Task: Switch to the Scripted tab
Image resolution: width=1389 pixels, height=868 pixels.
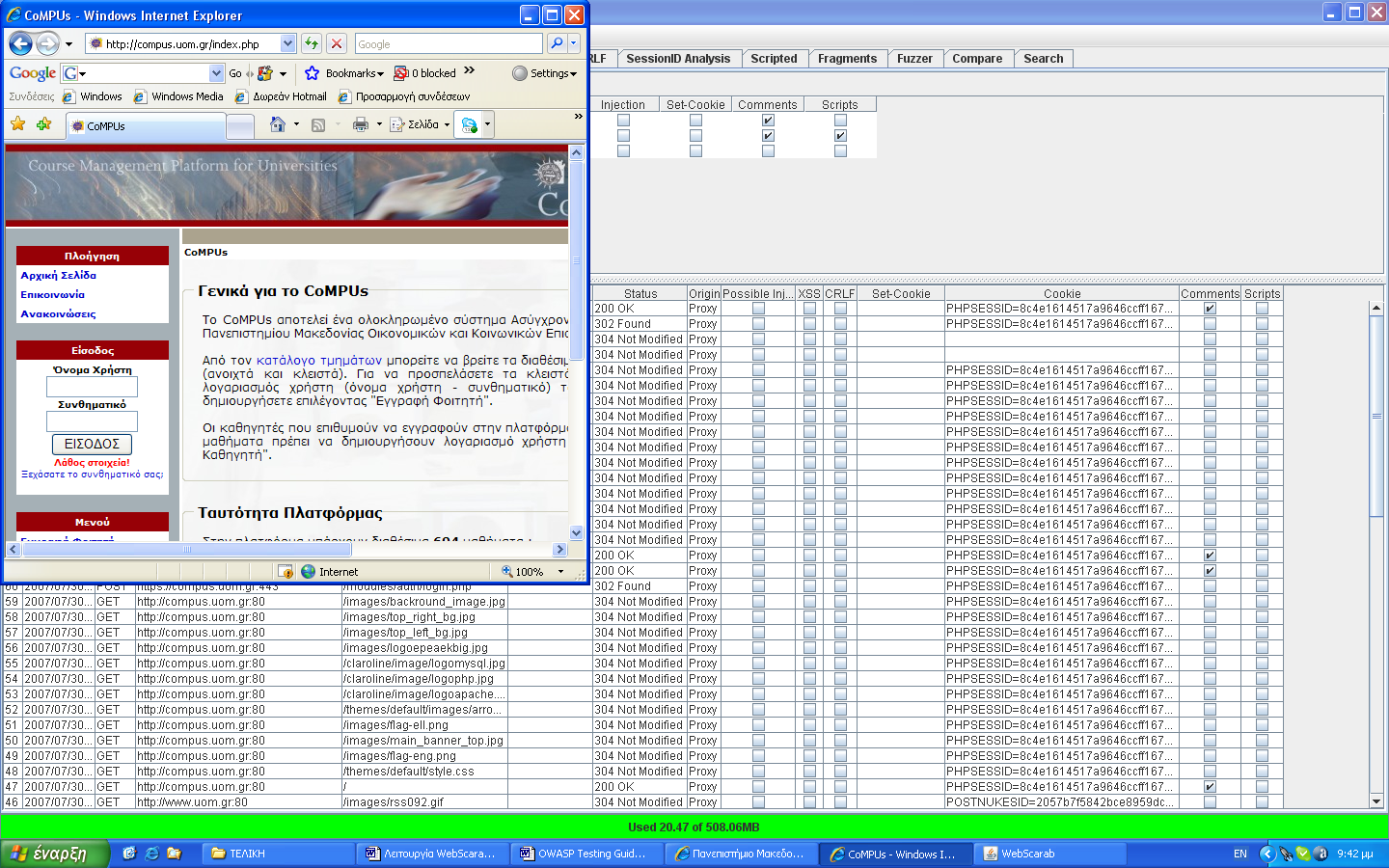Action: point(775,59)
